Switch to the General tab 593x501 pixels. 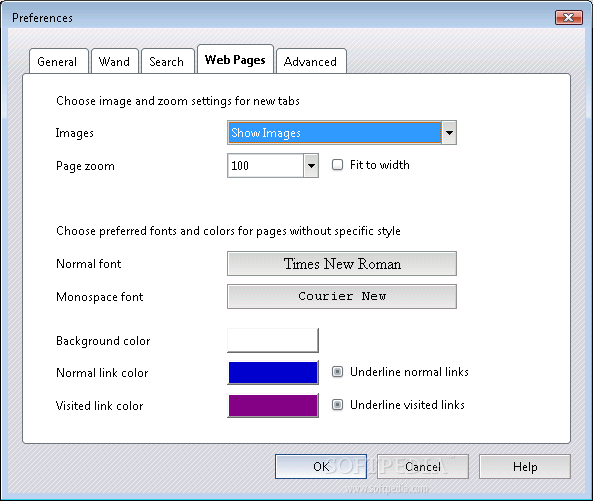click(59, 61)
